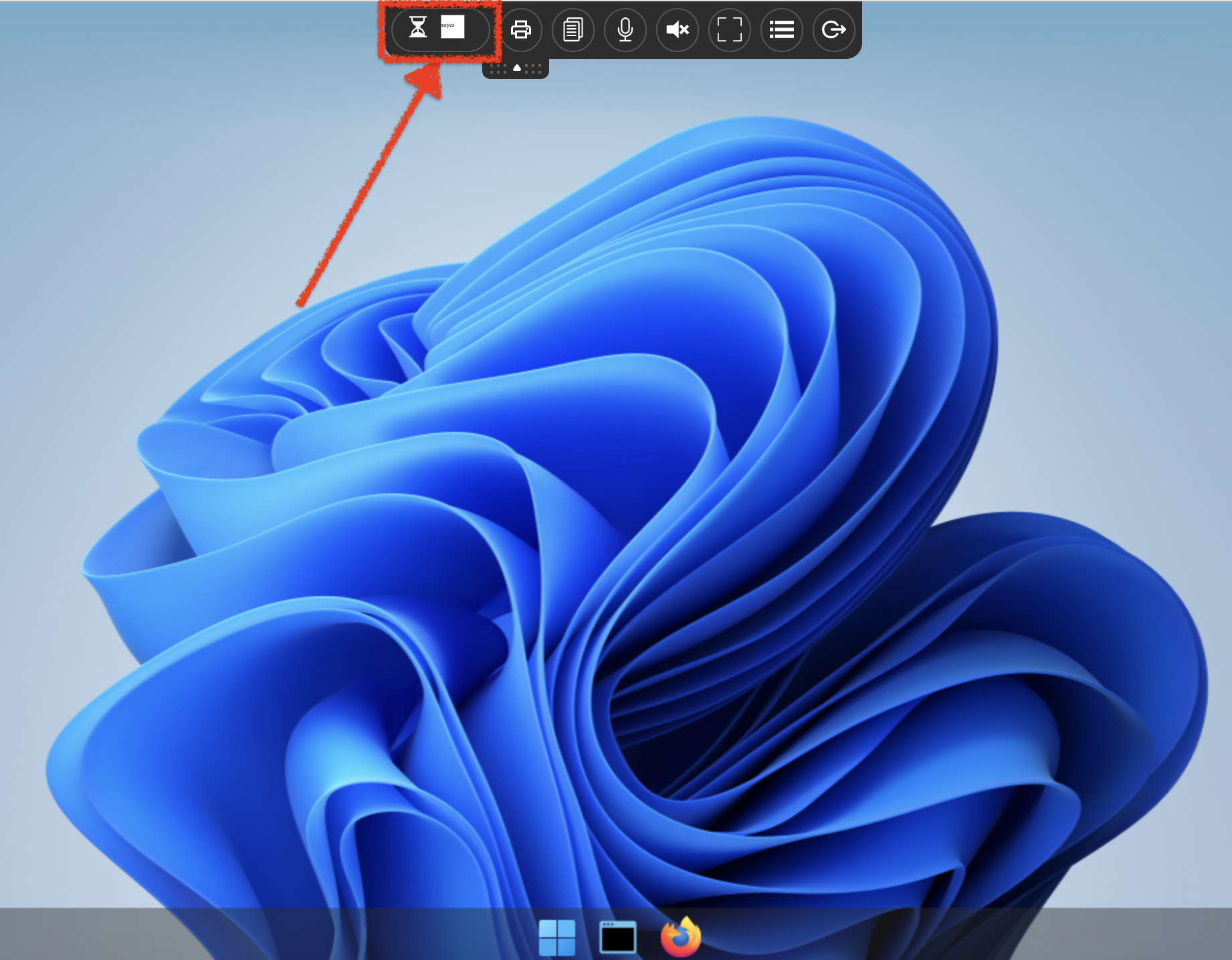Select the xeyes window thumbnail
1232x960 pixels.
(x=453, y=27)
